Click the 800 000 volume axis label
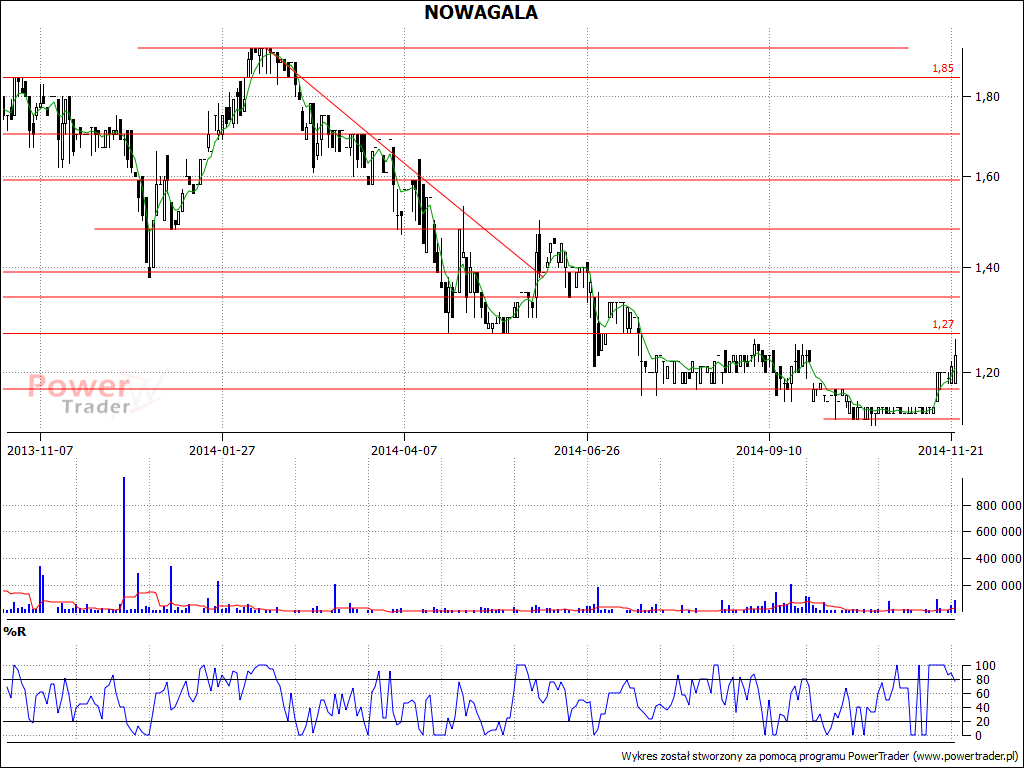Screen dimensions: 1024x768 click(x=999, y=505)
